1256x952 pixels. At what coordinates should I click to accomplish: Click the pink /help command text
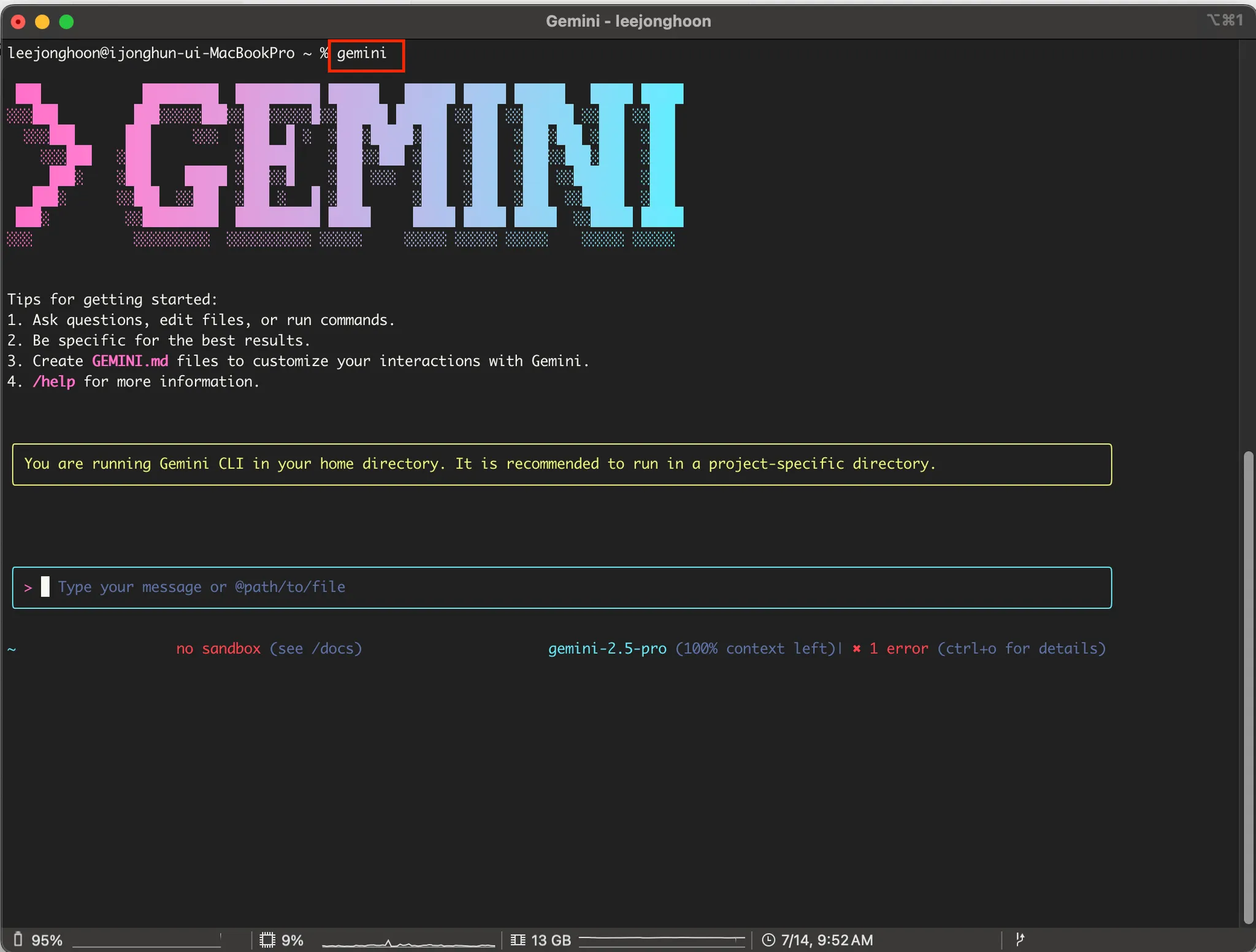point(54,382)
